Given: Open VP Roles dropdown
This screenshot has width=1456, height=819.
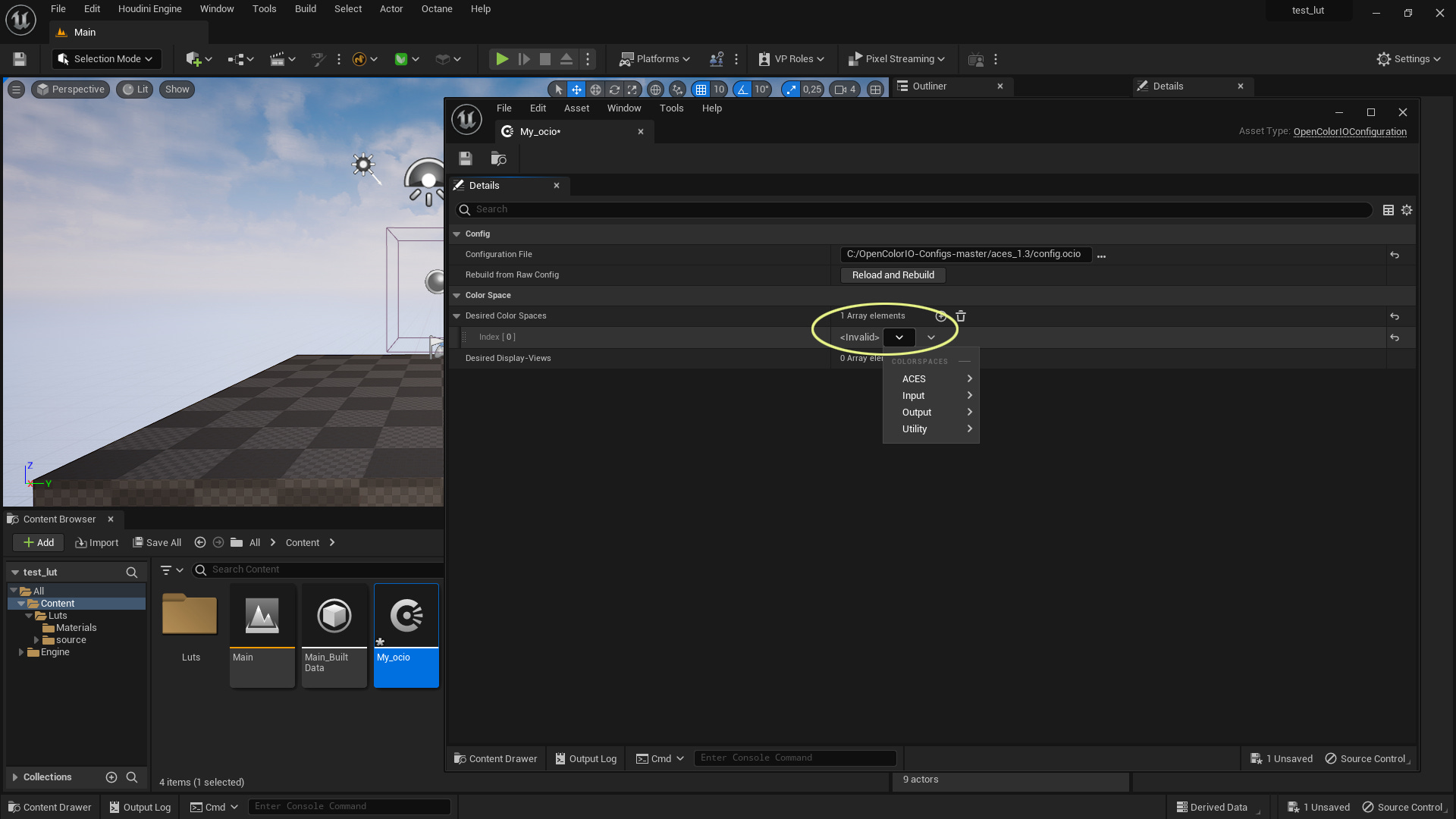Looking at the screenshot, I should pos(791,59).
